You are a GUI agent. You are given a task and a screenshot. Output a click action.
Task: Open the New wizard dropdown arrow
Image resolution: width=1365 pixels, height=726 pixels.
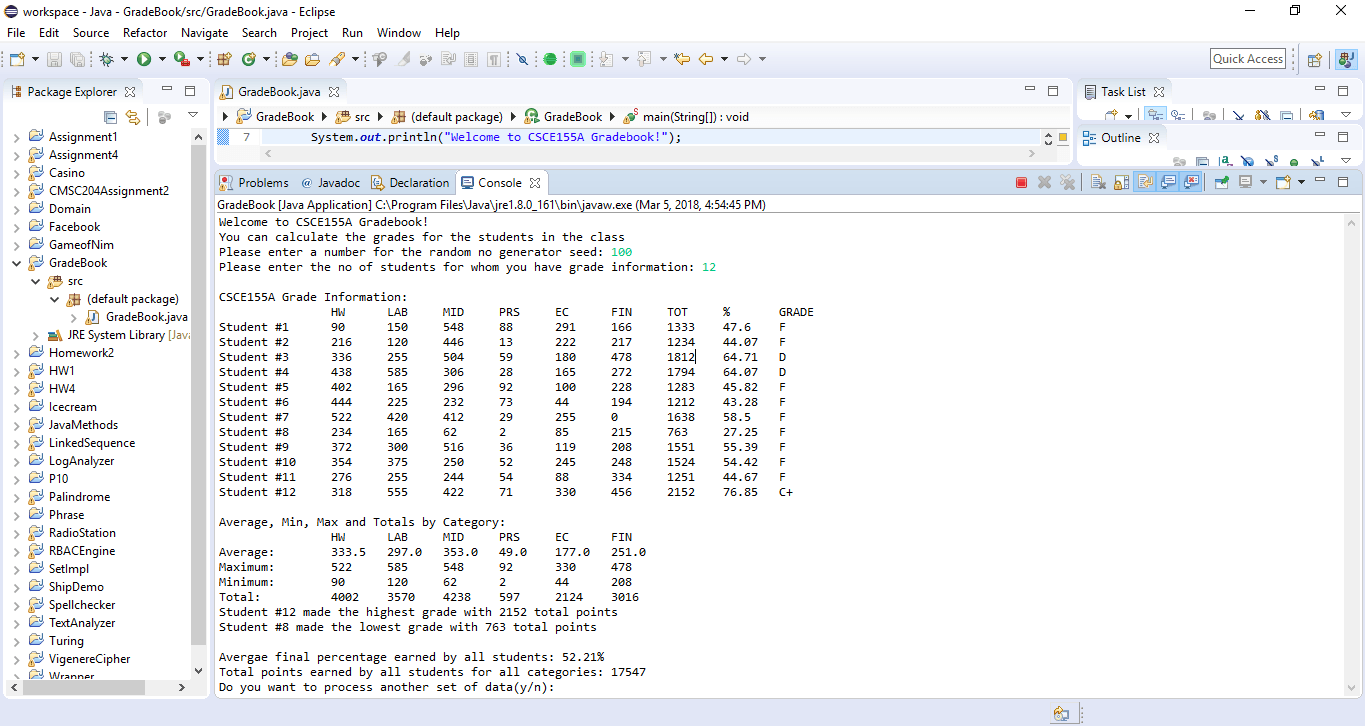click(35, 59)
